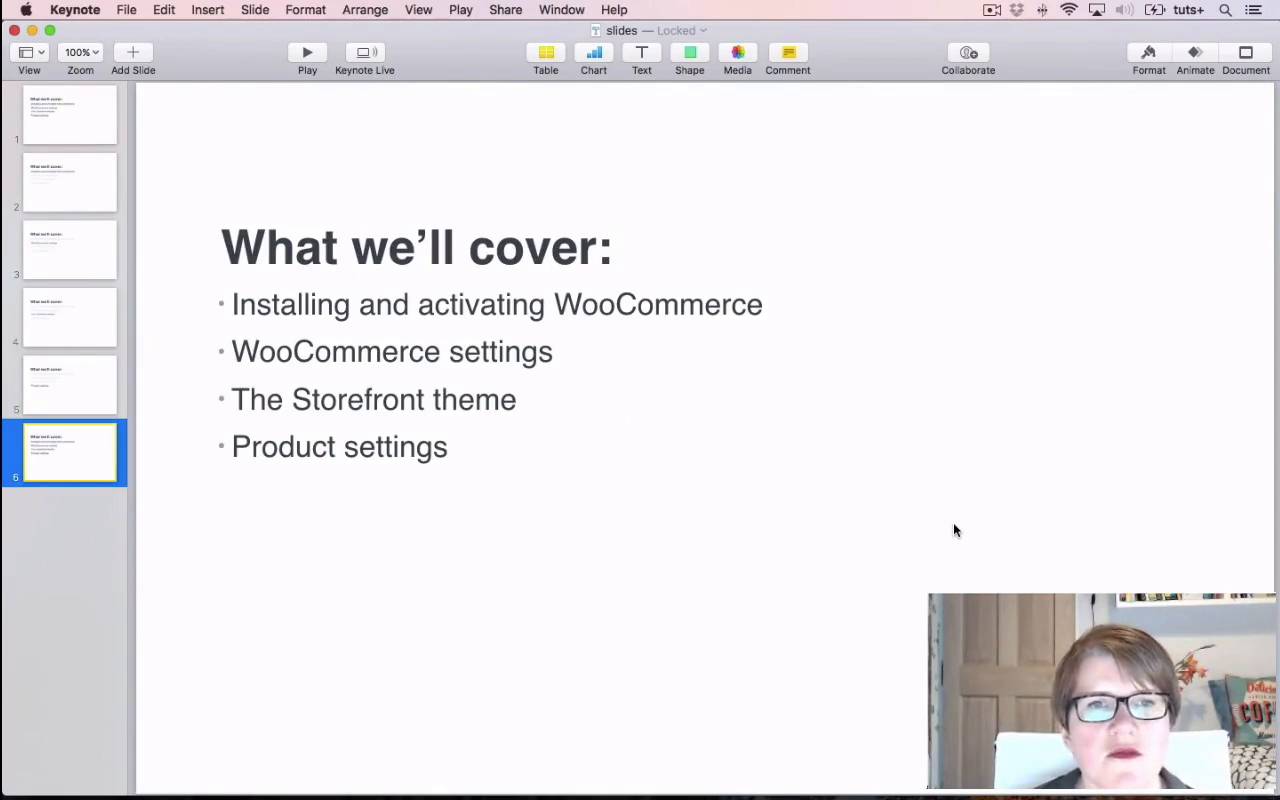Click 'The Storefront theme' bullet

[374, 400]
